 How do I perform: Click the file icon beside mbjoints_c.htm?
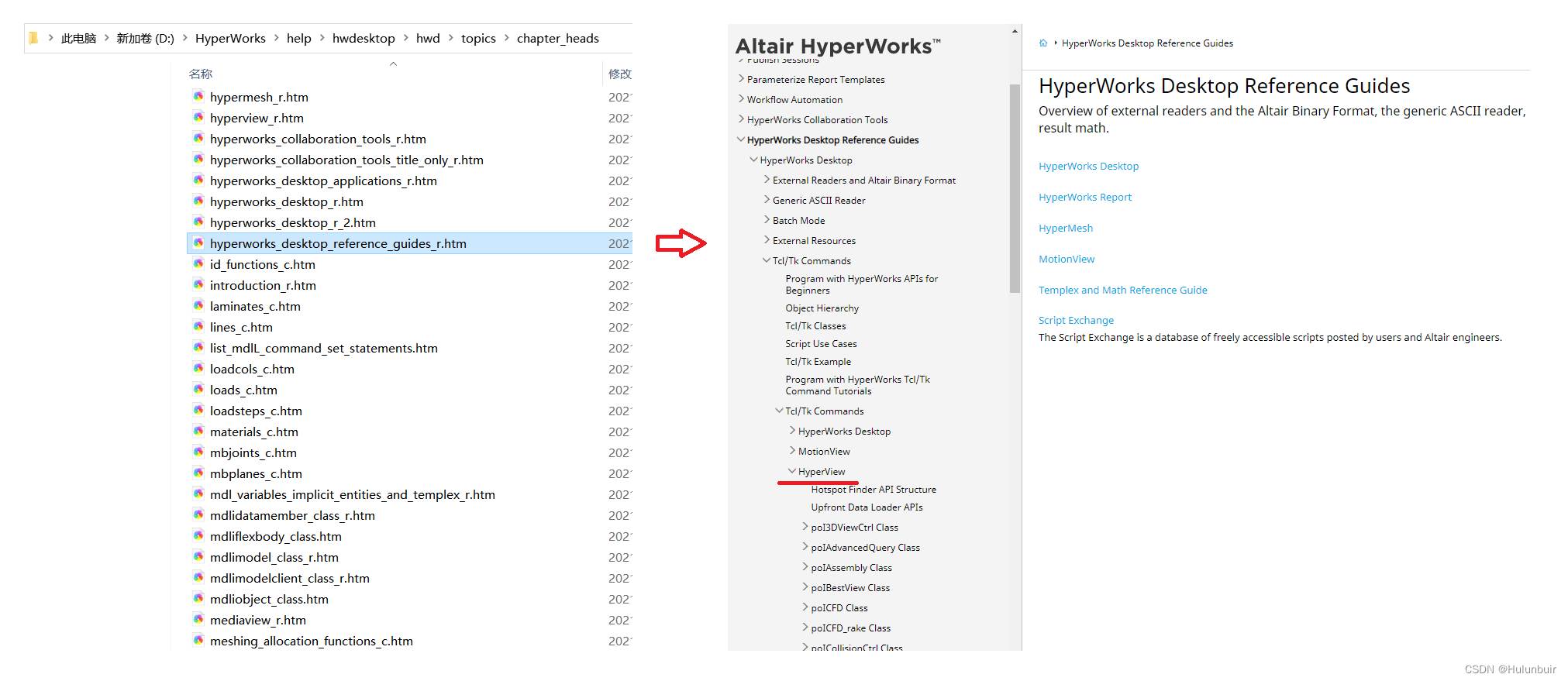[198, 452]
